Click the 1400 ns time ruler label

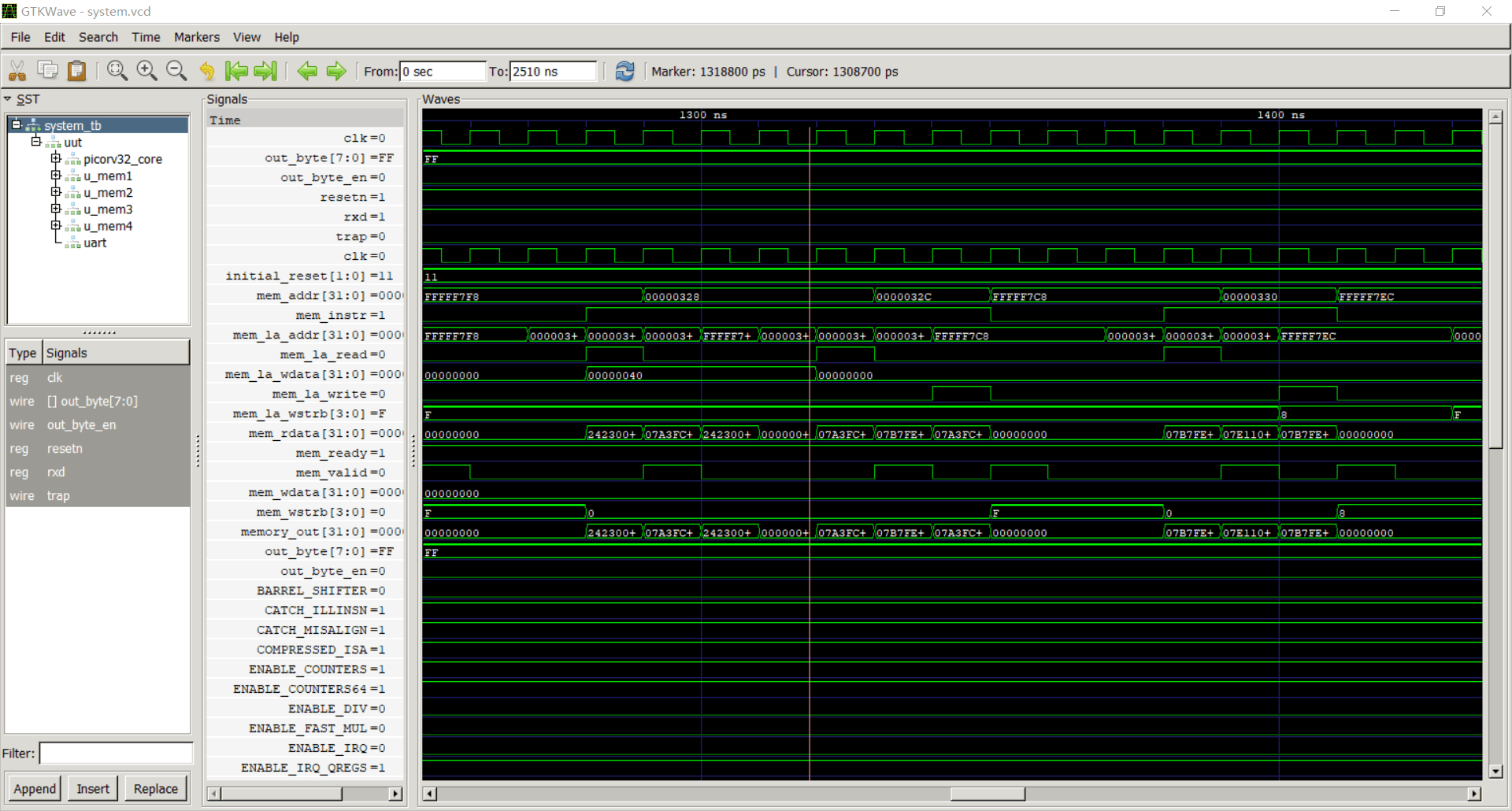[1280, 115]
